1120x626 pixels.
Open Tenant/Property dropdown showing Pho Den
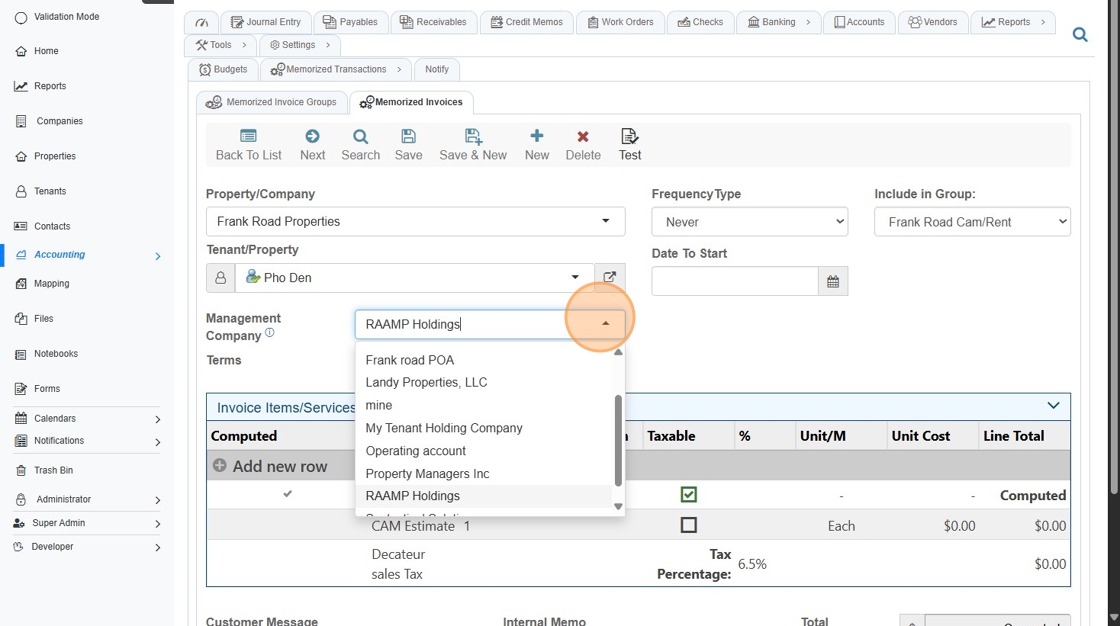tap(414, 277)
